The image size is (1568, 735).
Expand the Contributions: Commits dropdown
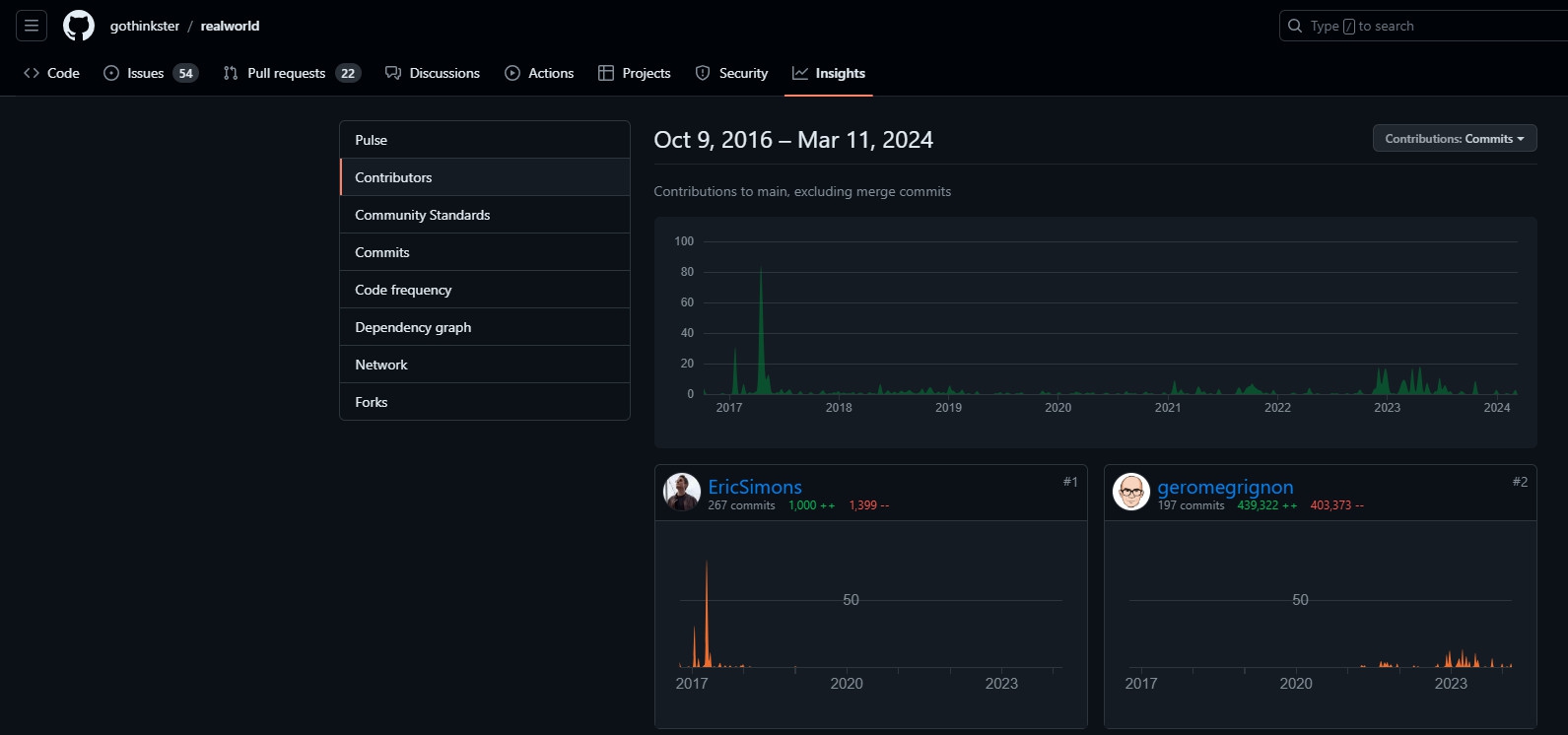1454,139
